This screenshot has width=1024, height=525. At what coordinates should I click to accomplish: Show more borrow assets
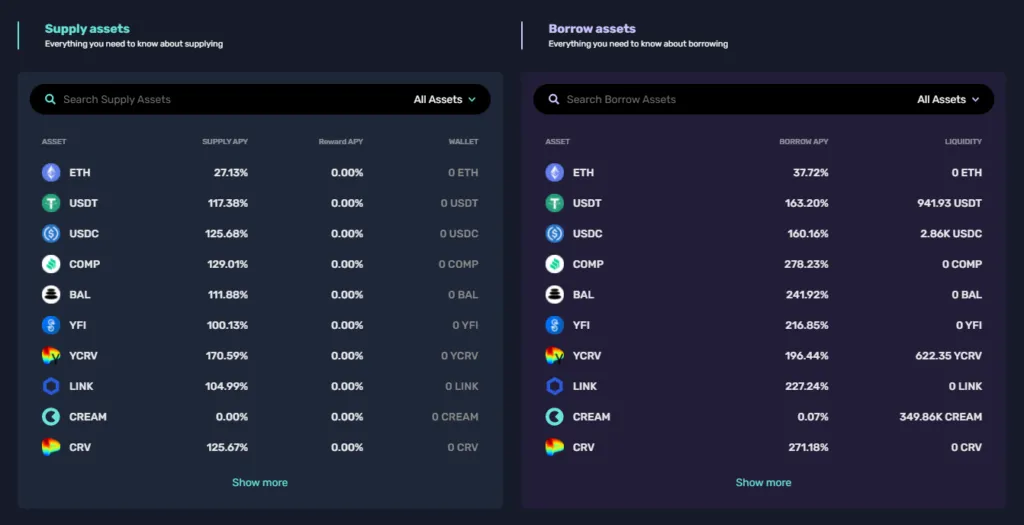pyautogui.click(x=763, y=483)
